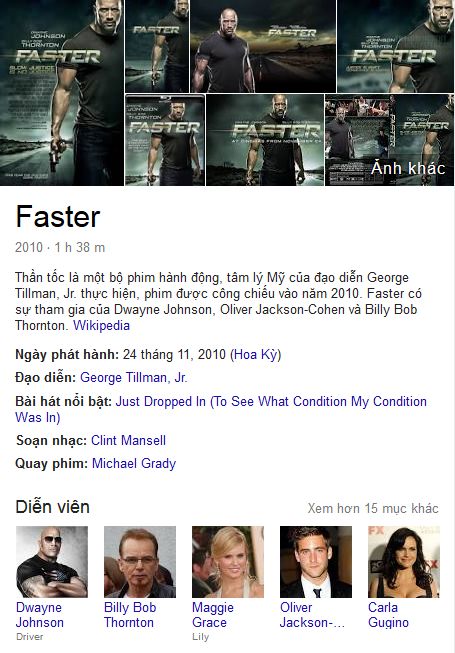Open director George Tillman, Jr. link

pos(134,377)
